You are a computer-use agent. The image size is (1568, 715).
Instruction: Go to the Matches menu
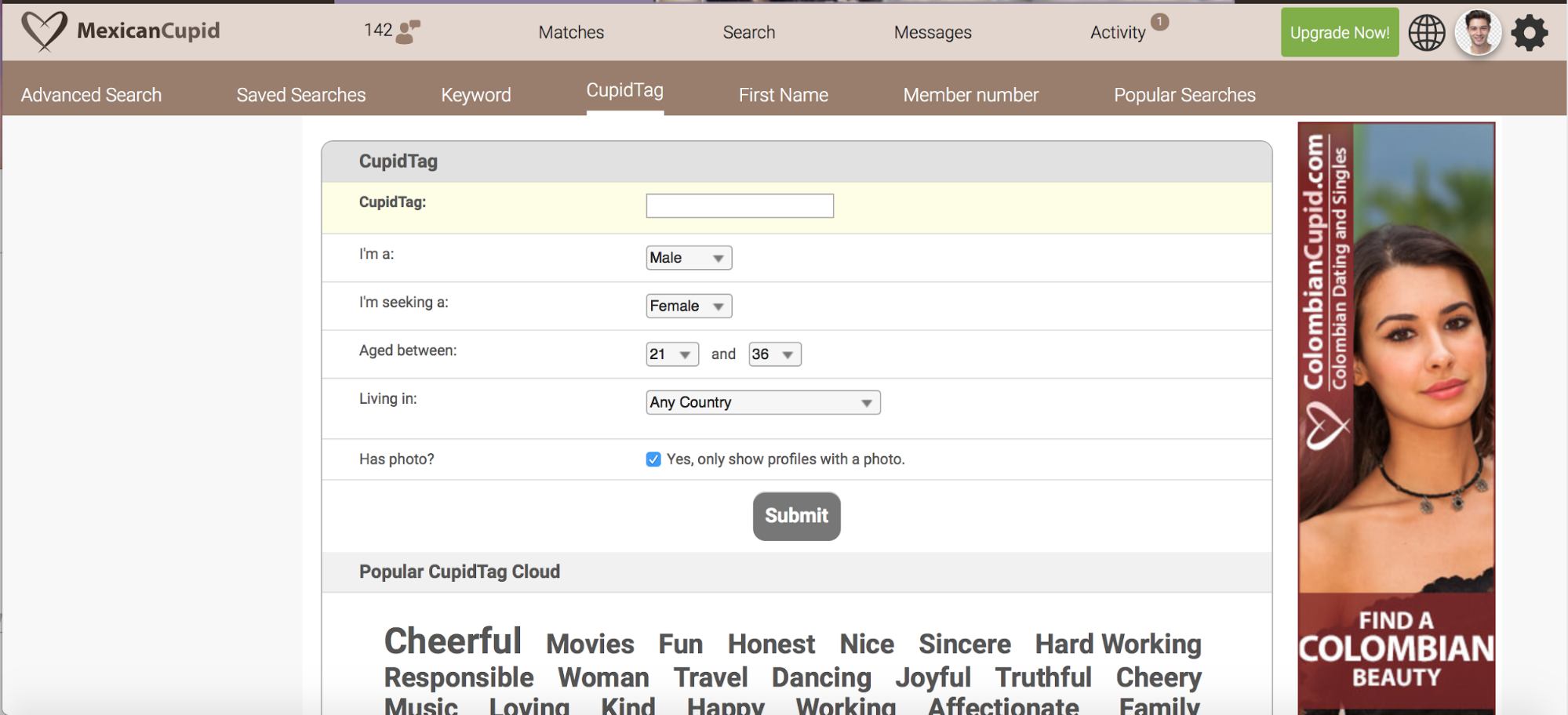coord(571,32)
